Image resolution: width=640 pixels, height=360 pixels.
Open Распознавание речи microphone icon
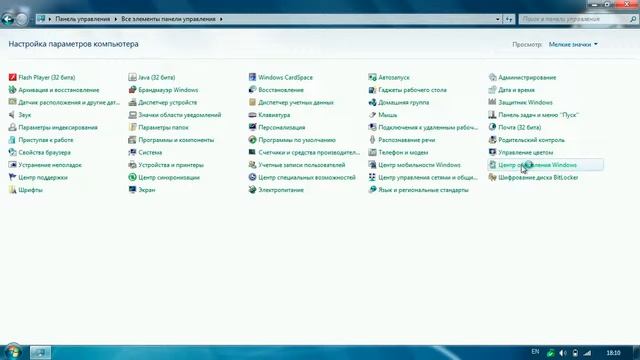pyautogui.click(x=372, y=140)
